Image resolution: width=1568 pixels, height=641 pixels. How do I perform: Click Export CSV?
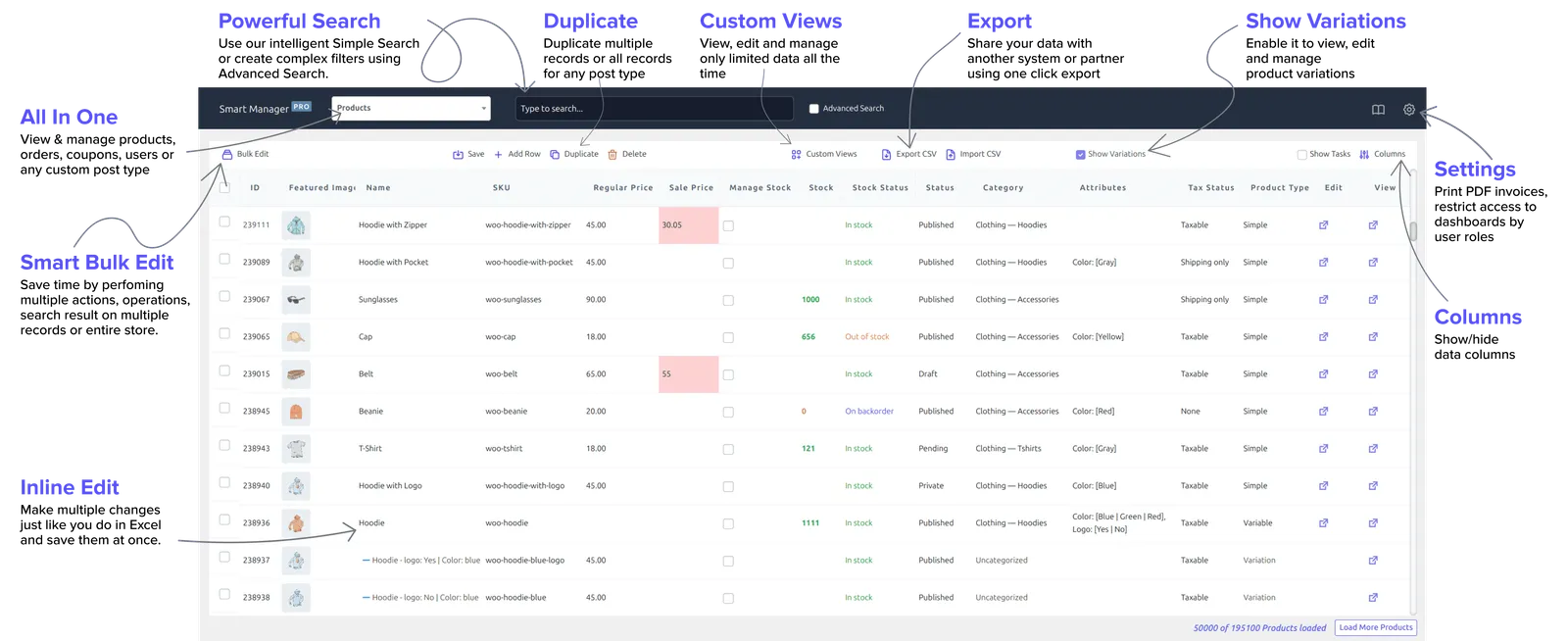(x=909, y=154)
